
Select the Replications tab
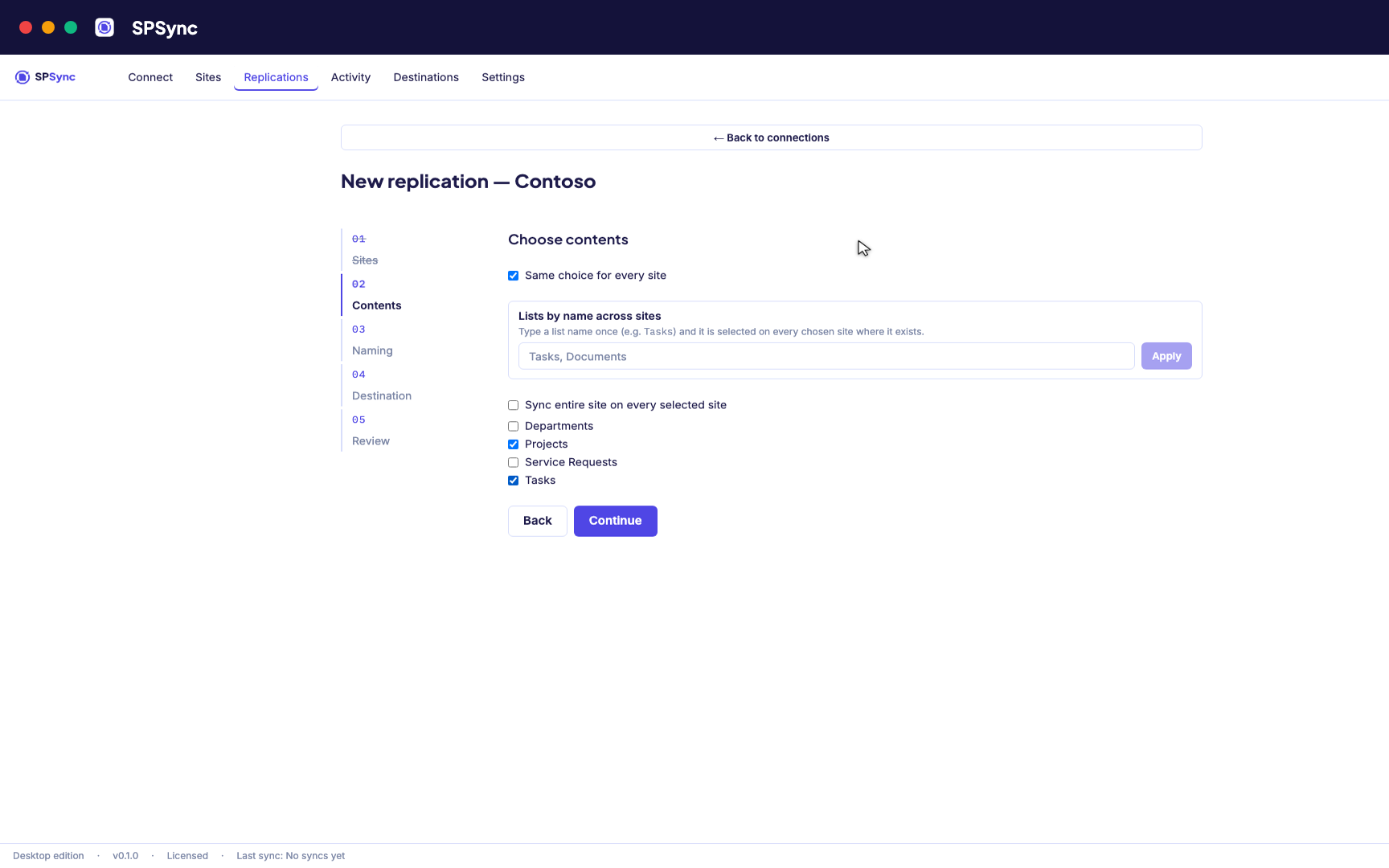click(276, 77)
